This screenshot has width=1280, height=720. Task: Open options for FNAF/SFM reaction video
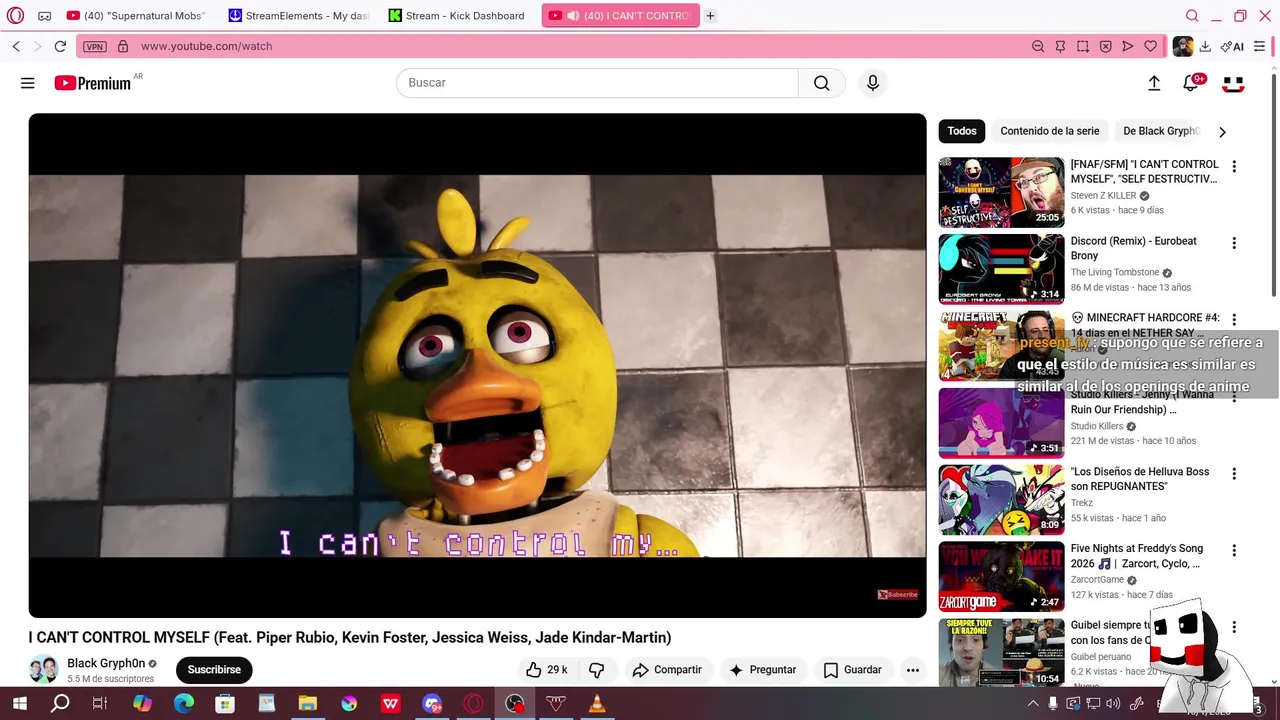pyautogui.click(x=1234, y=166)
